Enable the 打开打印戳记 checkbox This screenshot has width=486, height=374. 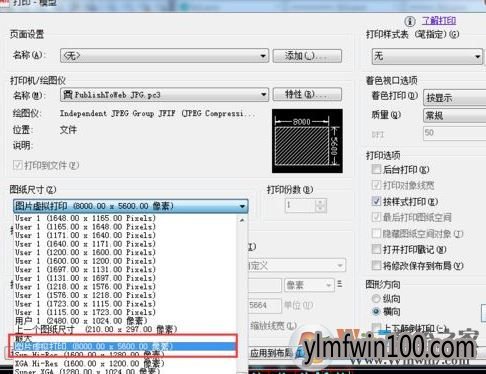[376, 249]
